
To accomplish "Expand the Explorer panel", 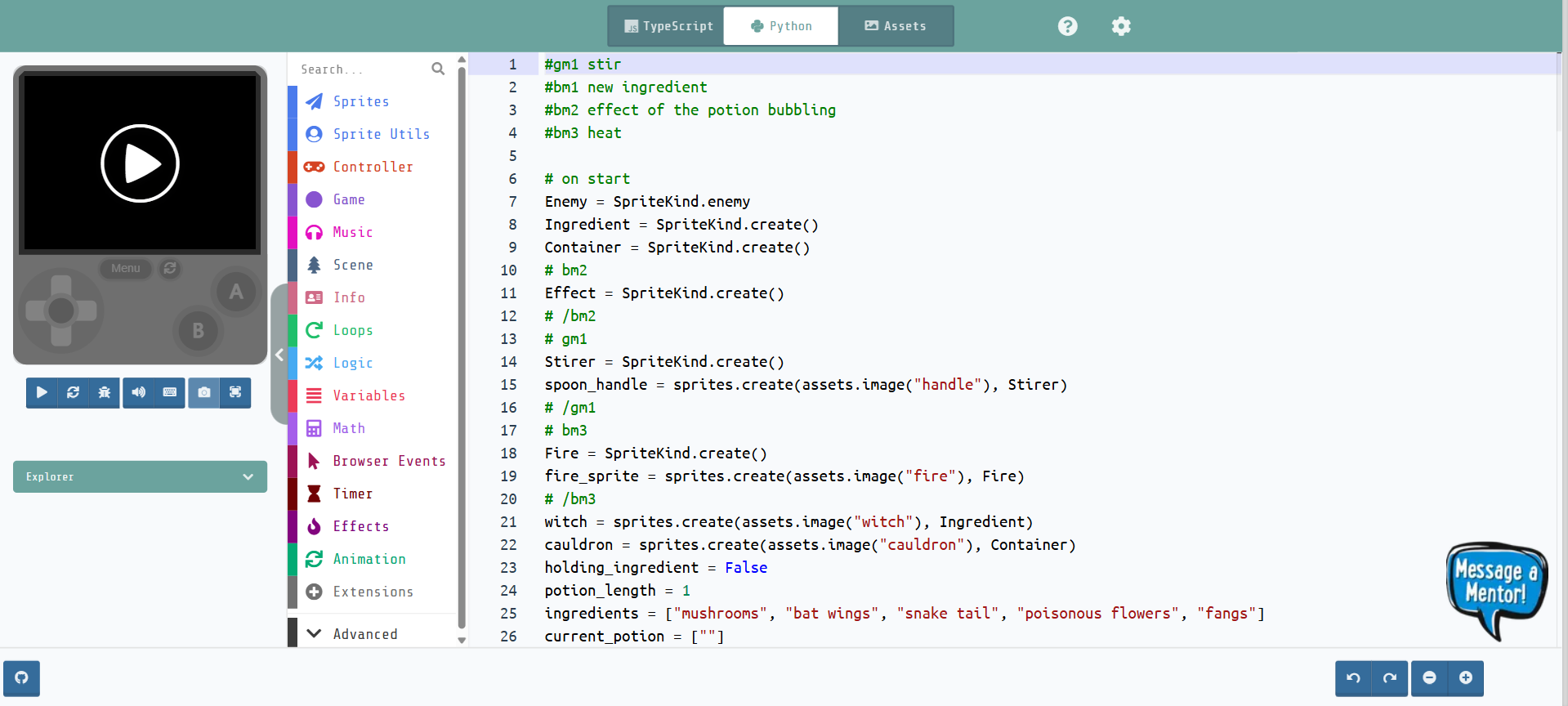I will coord(140,477).
